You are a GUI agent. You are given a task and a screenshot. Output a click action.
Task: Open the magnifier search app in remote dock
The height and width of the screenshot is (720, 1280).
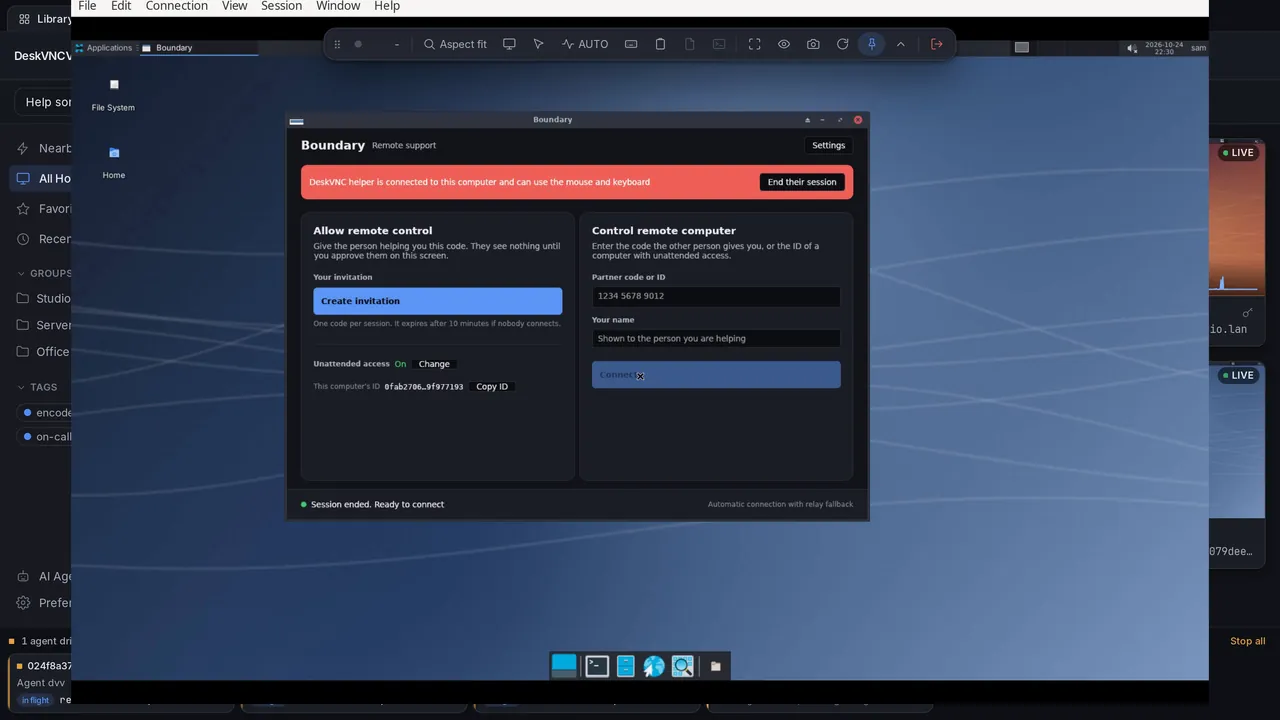point(683,666)
